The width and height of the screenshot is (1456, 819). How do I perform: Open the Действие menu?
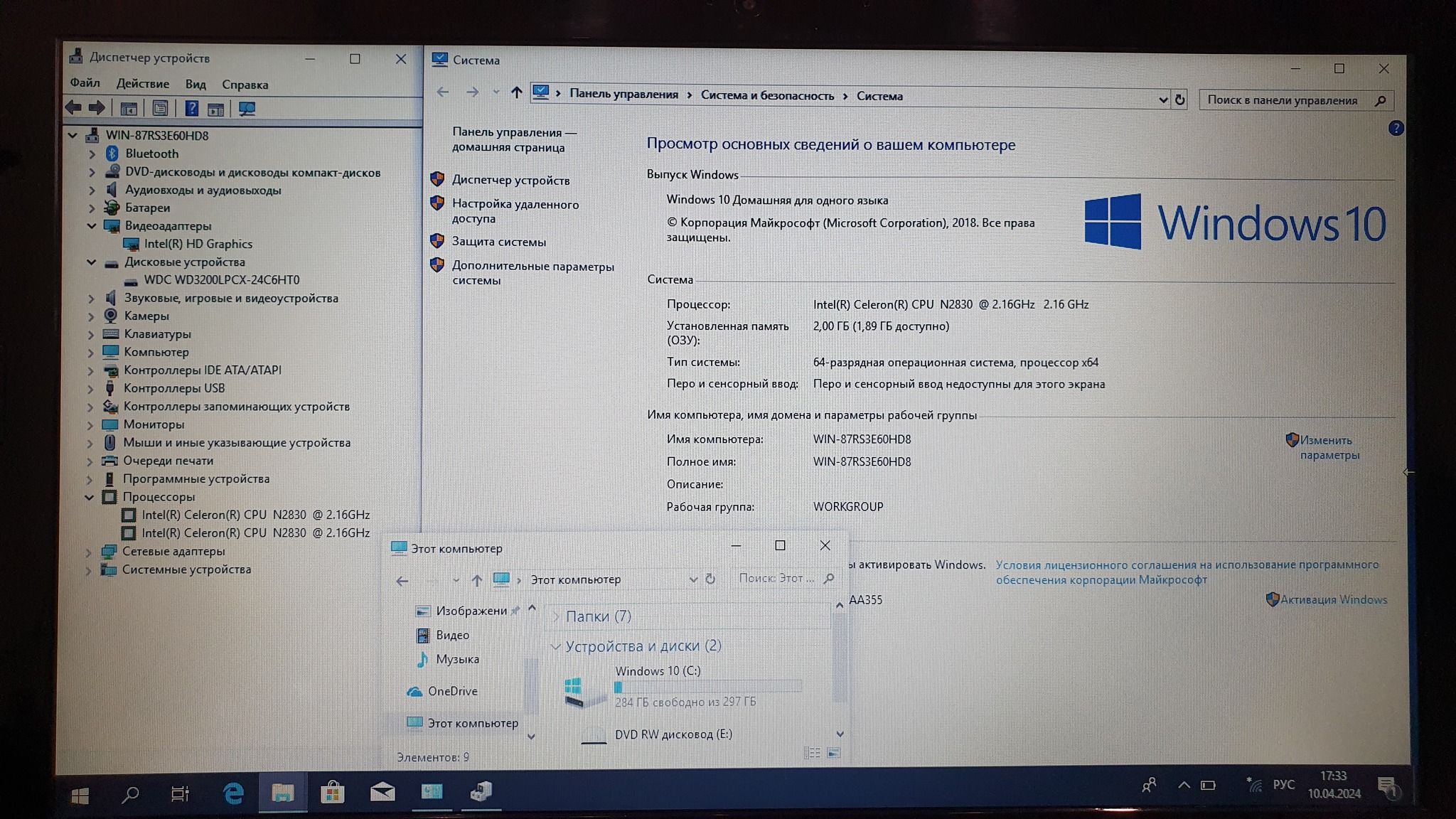tap(142, 84)
